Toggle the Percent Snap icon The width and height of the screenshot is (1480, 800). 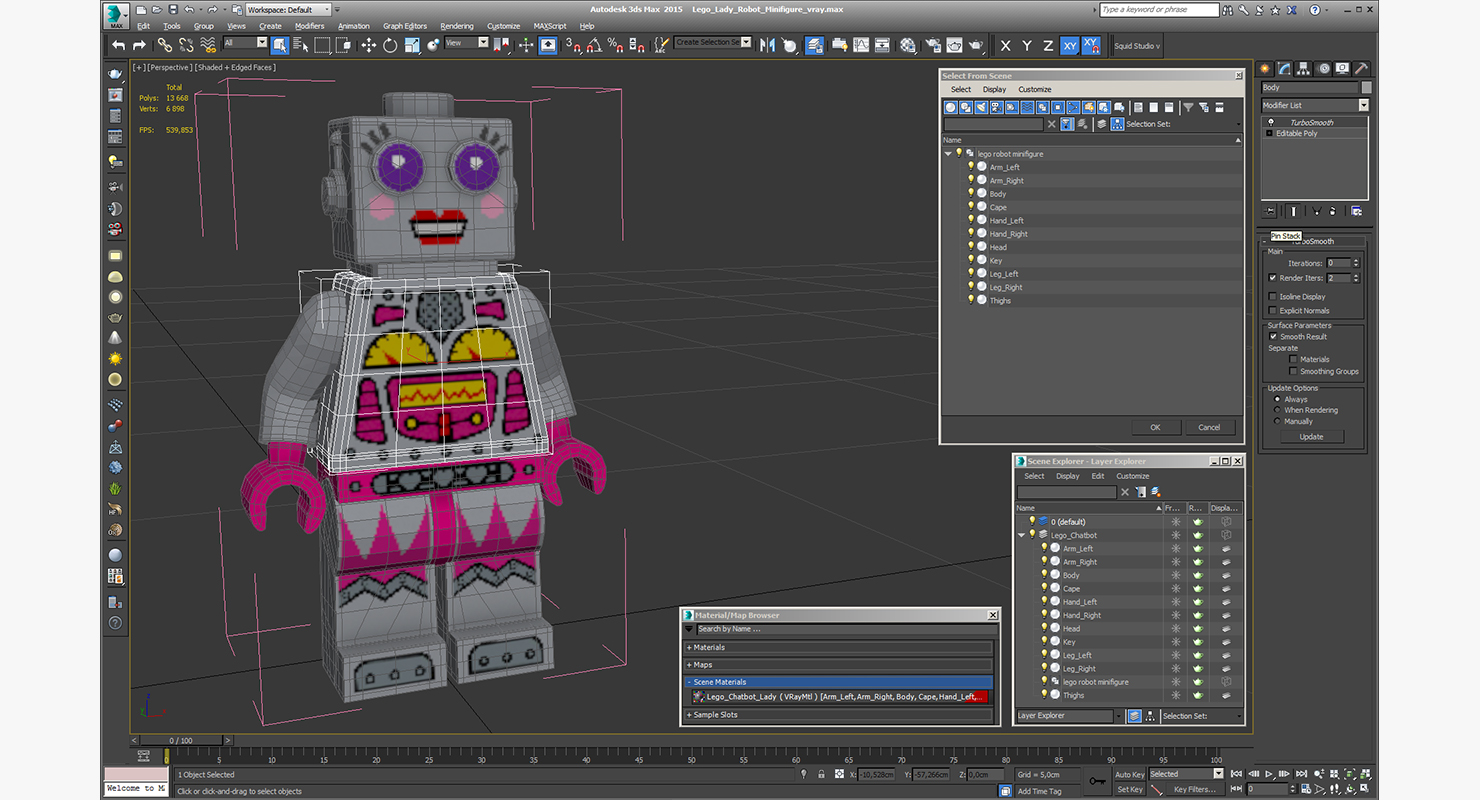coord(616,45)
